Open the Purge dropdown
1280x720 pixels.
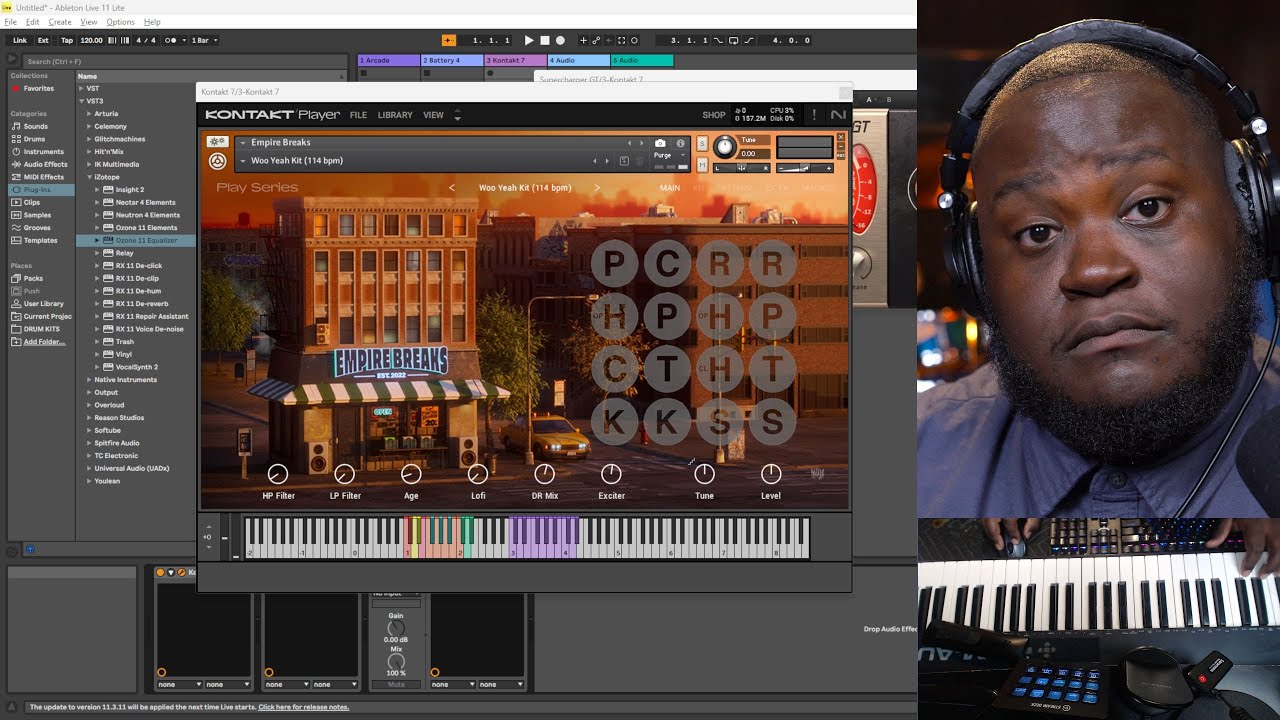pyautogui.click(x=669, y=156)
